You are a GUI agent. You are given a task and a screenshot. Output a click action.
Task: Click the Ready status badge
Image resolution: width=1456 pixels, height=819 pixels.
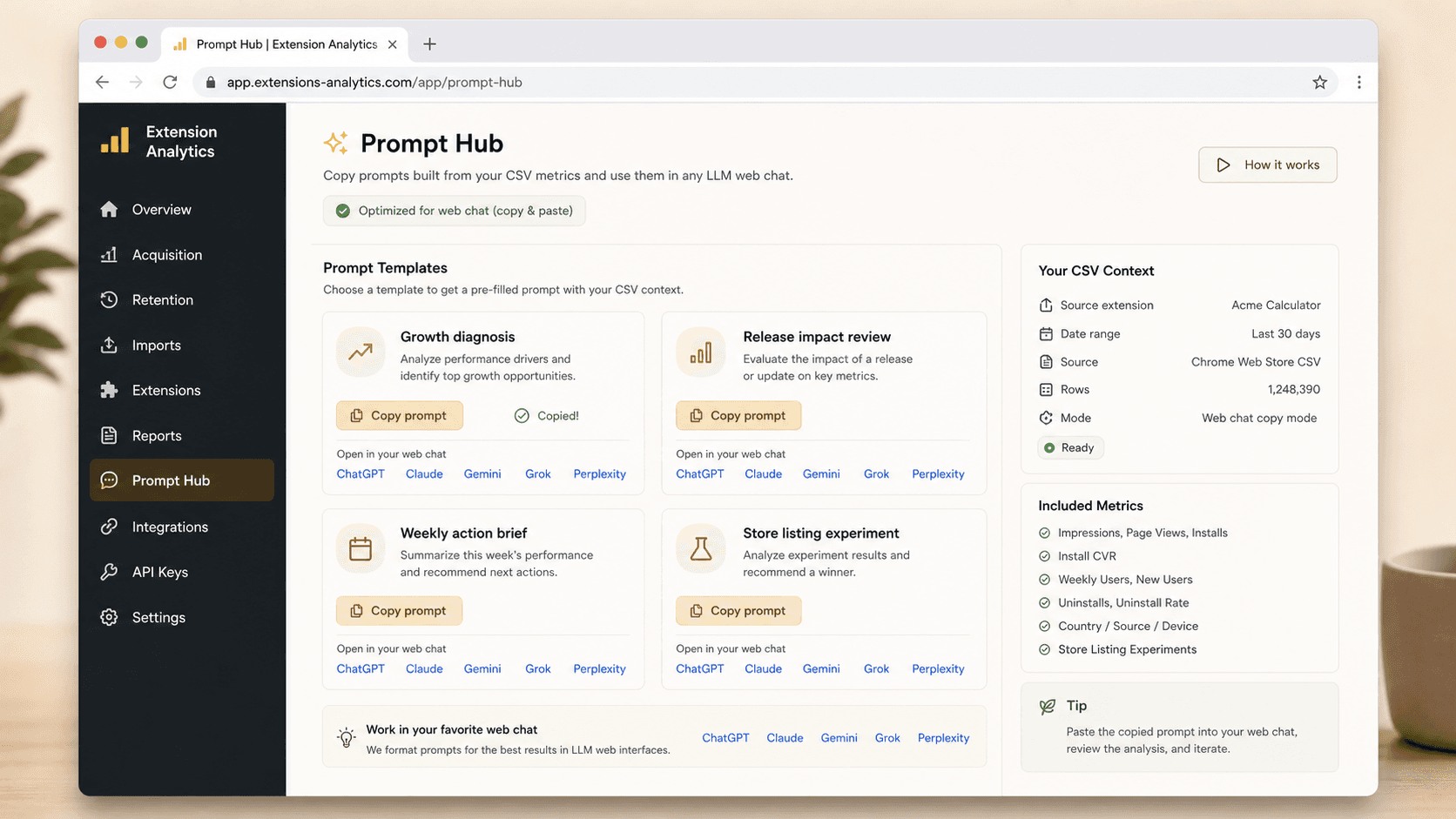tap(1070, 448)
